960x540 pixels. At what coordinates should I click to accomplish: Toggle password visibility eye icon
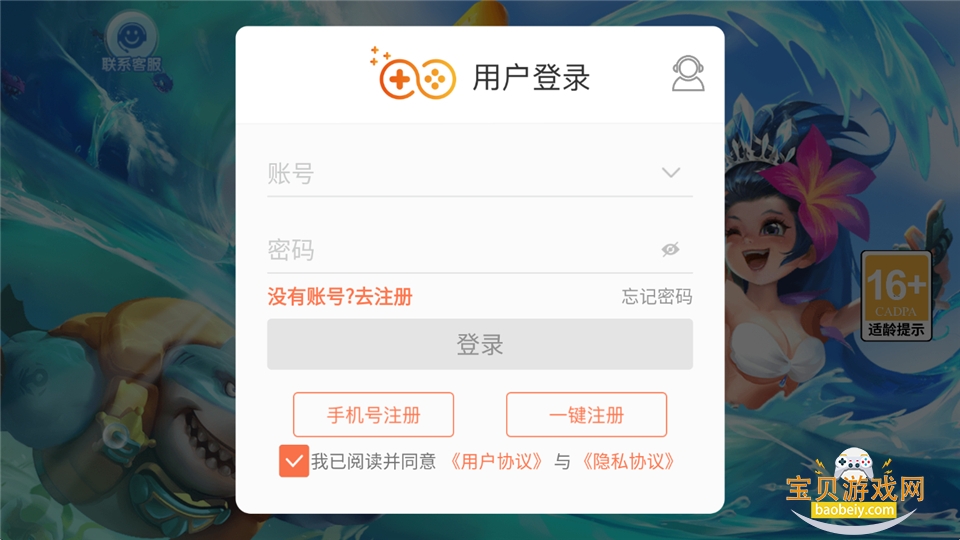coord(670,249)
